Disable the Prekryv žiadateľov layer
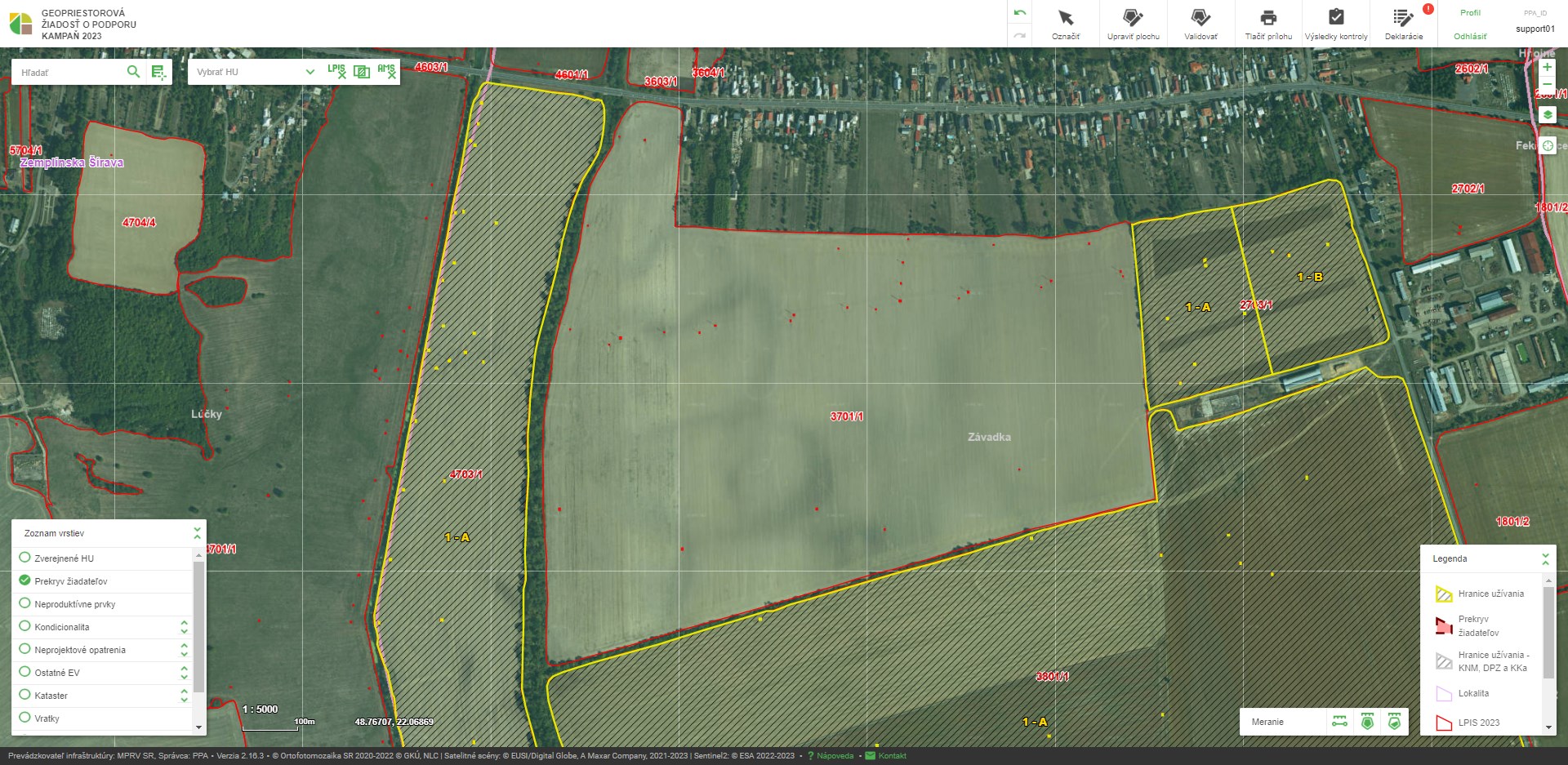 click(24, 580)
